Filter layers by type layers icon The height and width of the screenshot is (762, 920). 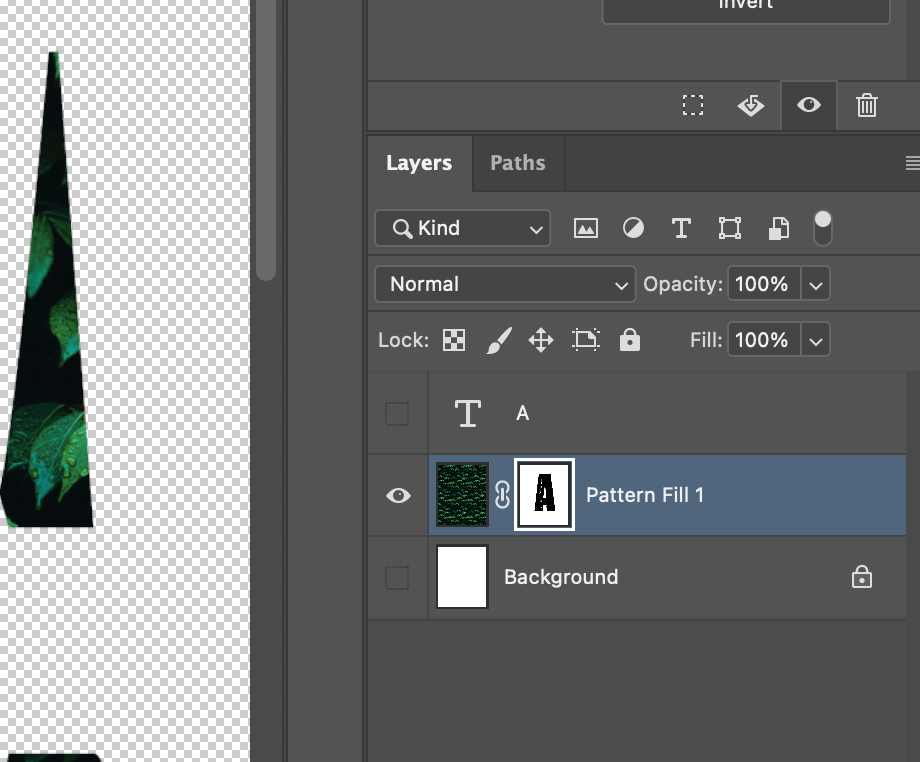pos(681,228)
